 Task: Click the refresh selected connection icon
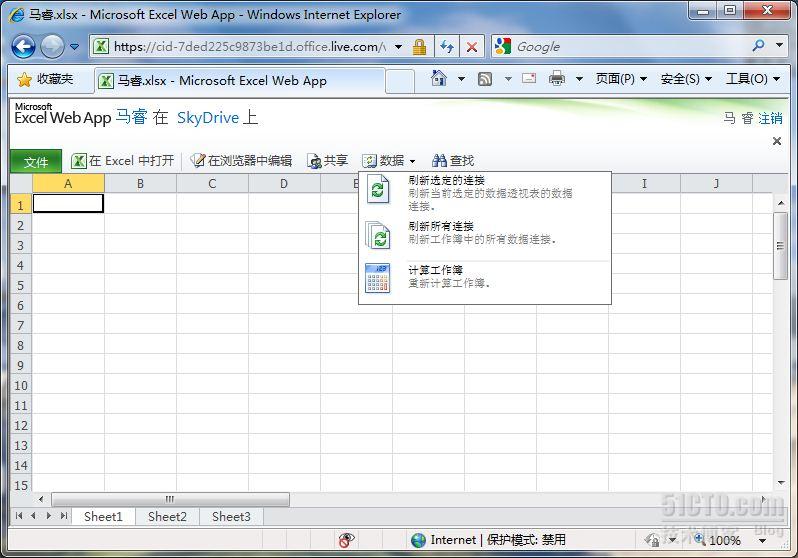378,189
